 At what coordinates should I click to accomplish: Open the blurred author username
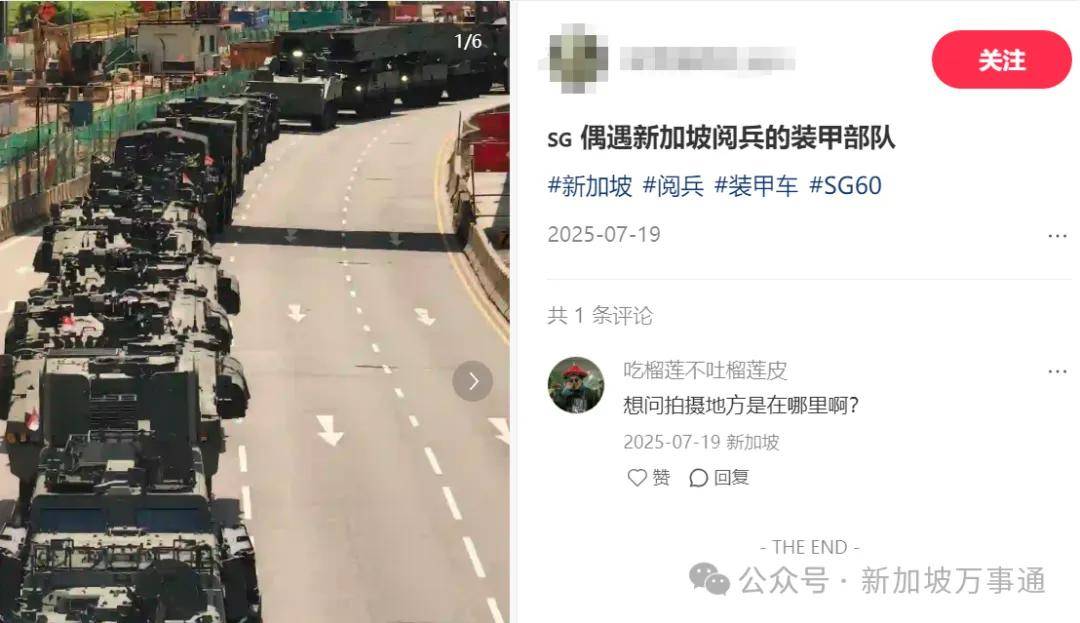(x=707, y=59)
